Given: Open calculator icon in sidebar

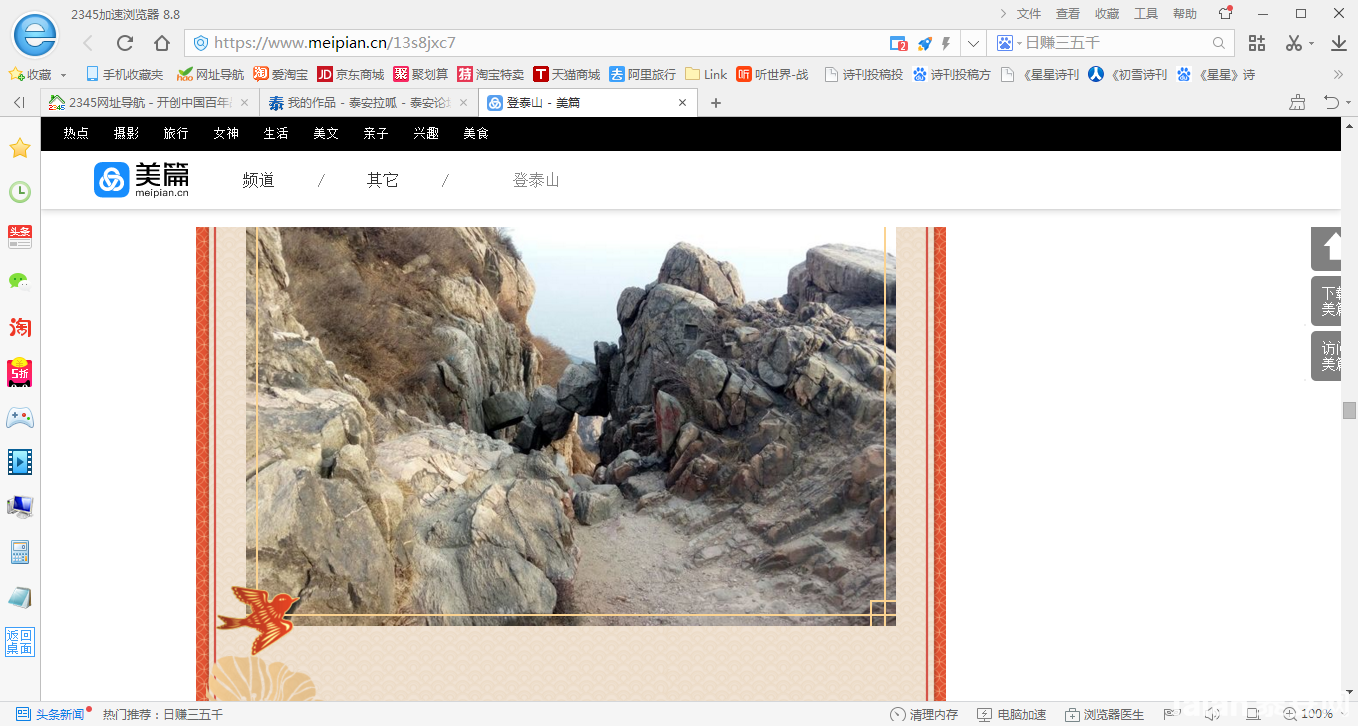Looking at the screenshot, I should pos(20,552).
